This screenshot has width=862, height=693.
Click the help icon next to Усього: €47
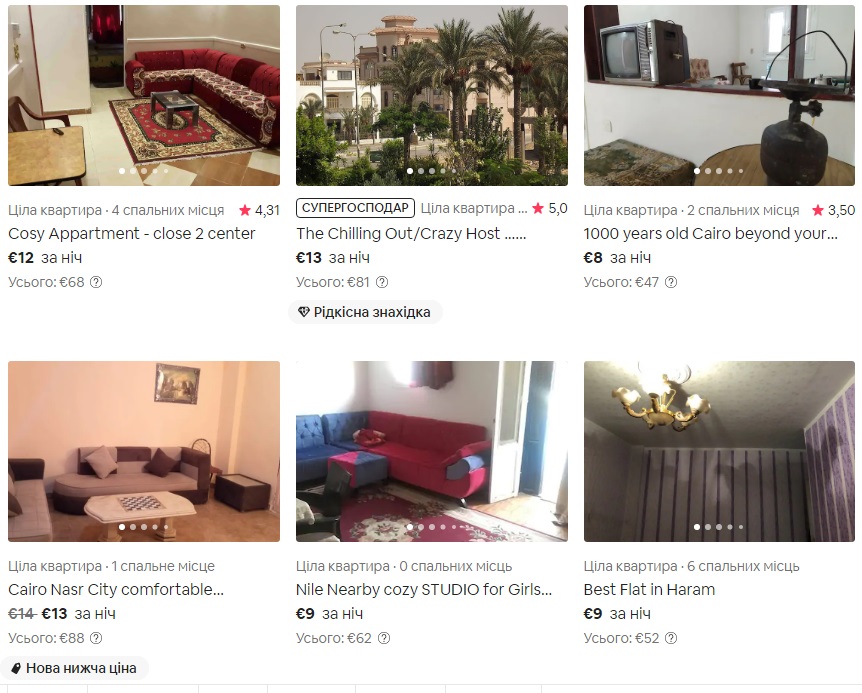pos(671,282)
